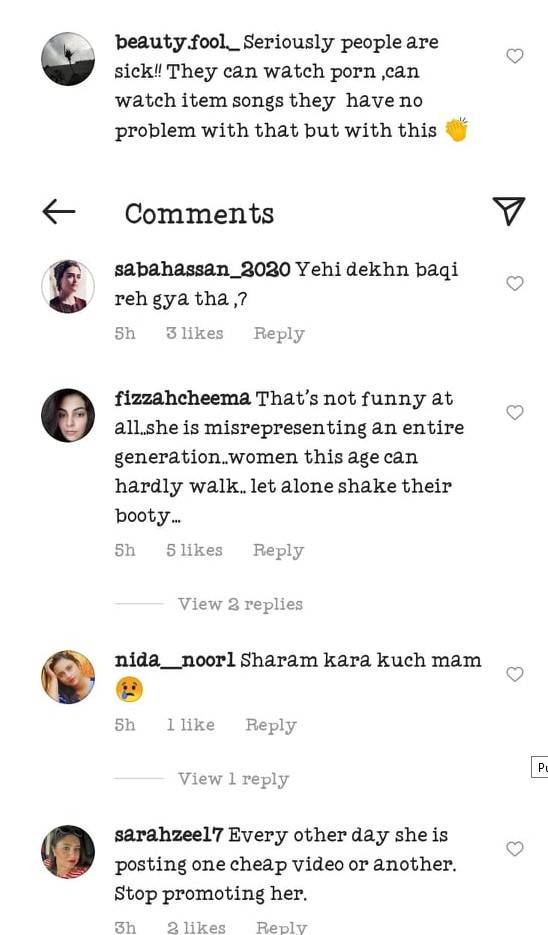Tap heart next to nida__noor1 comment
Image resolution: width=548 pixels, height=935 pixels.
coord(515,674)
